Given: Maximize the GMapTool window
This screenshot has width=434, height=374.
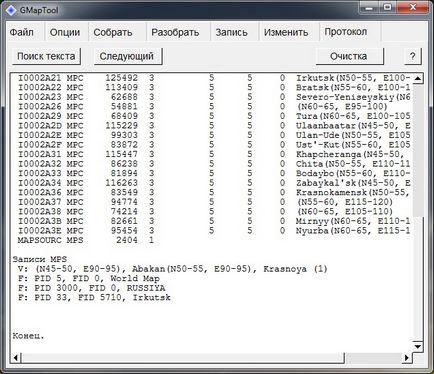Looking at the screenshot, I should click(387, 7).
